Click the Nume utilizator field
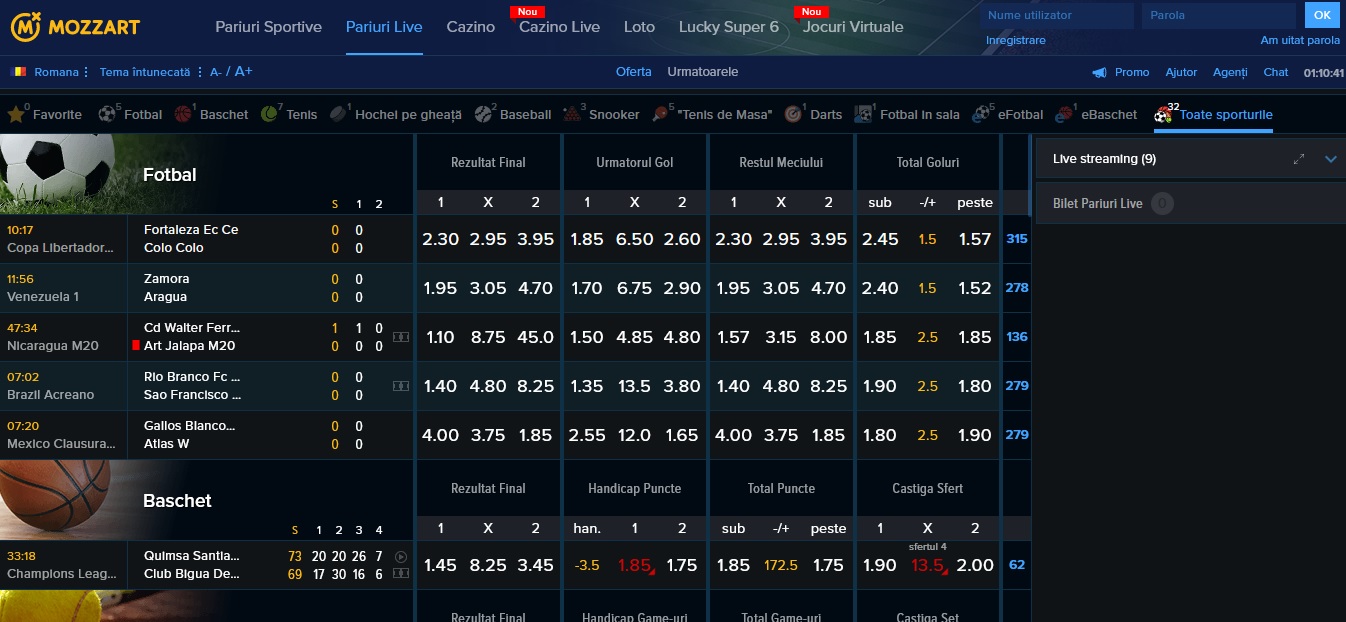 click(x=1057, y=15)
